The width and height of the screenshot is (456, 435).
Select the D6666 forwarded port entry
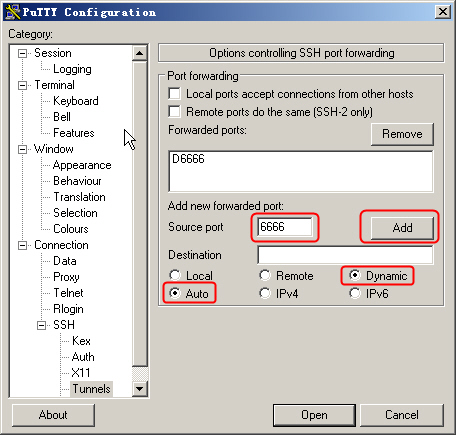[188, 159]
